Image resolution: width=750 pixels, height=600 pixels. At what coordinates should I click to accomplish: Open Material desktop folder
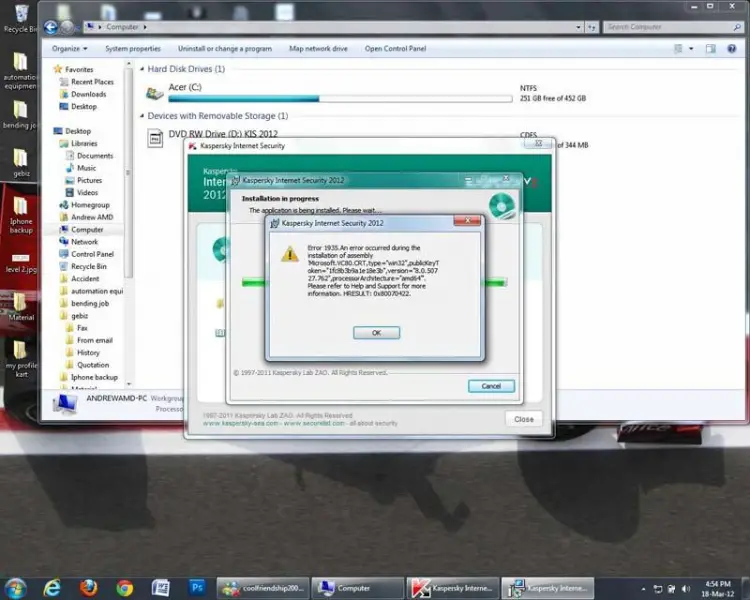click(x=21, y=306)
